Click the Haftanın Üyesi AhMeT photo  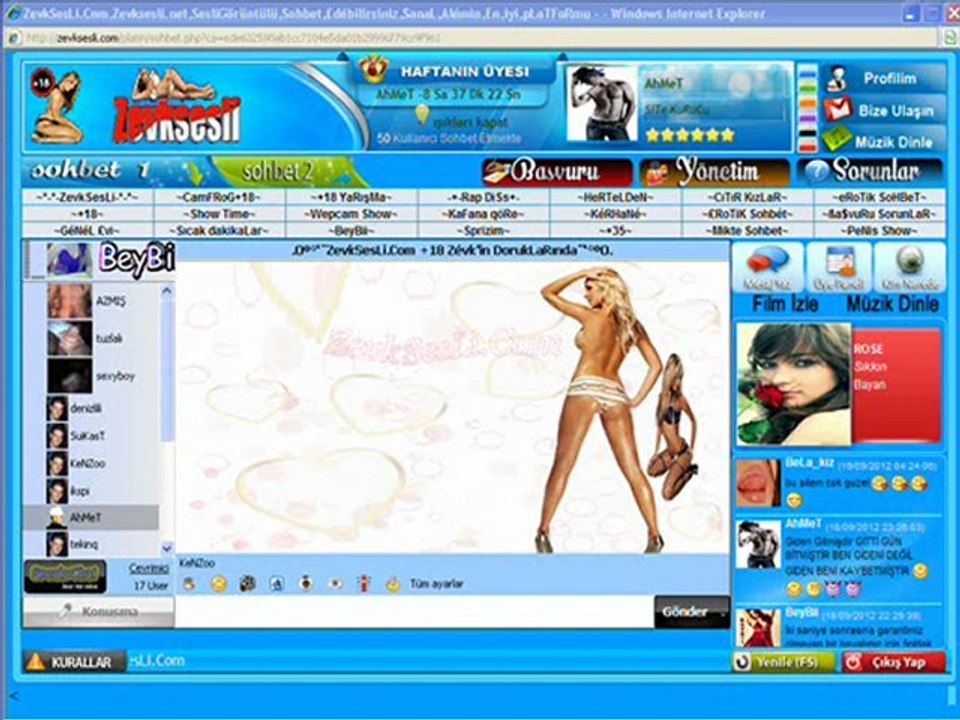[x=602, y=103]
